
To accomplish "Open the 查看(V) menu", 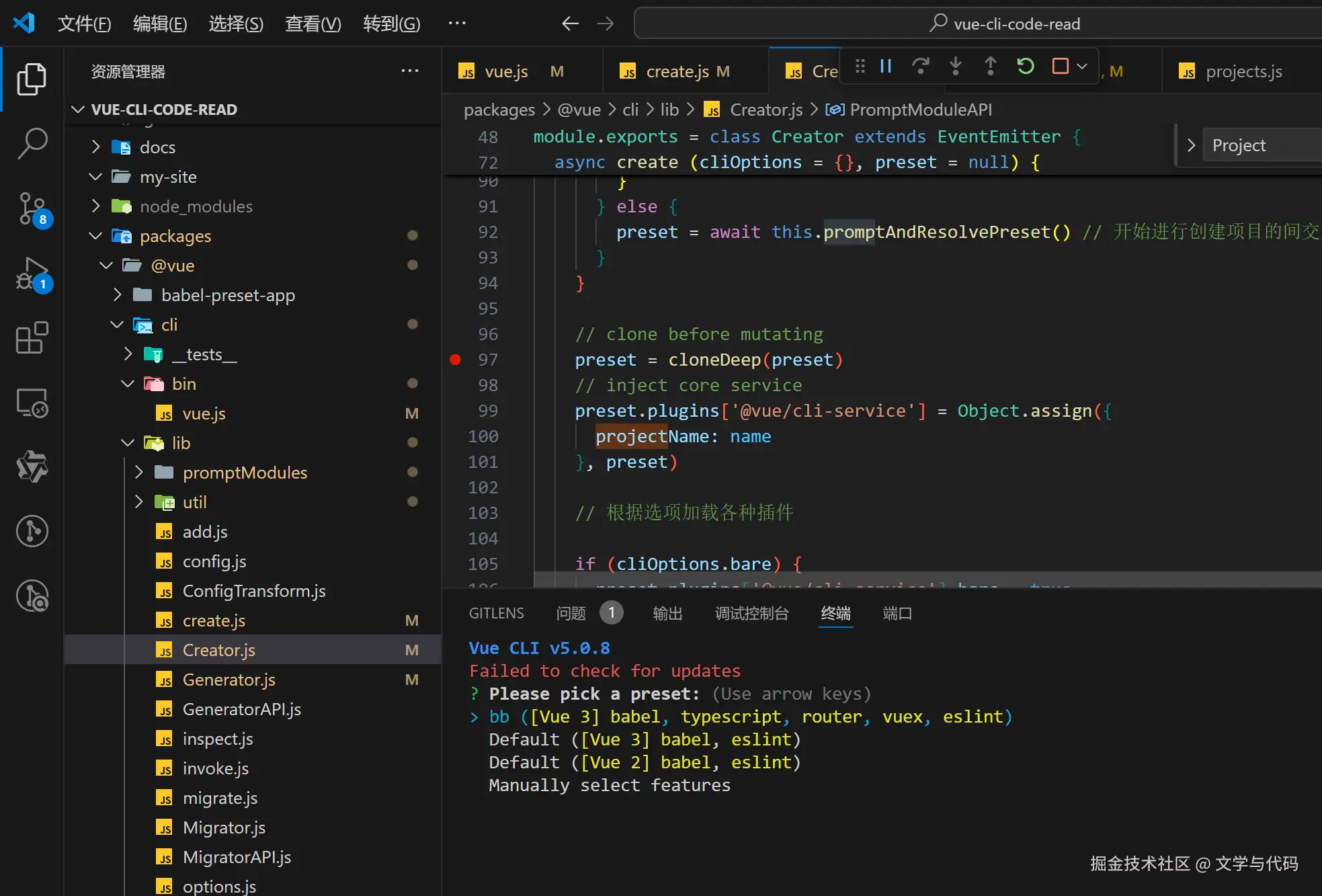I will pos(313,24).
